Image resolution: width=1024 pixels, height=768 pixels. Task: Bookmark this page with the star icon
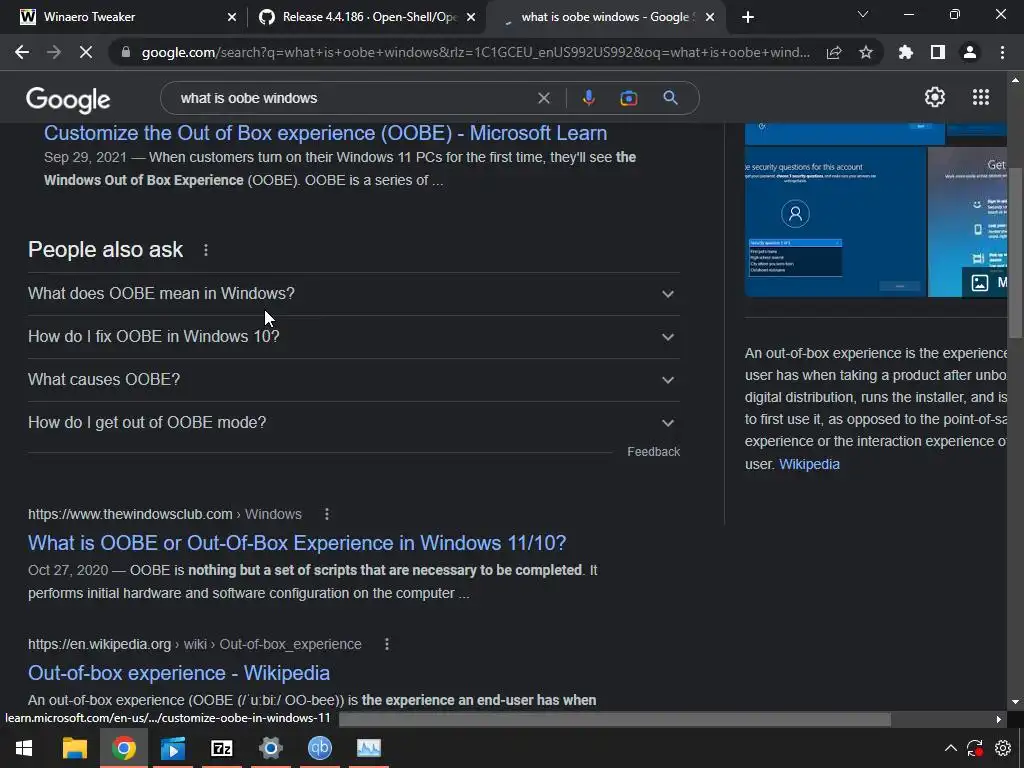point(866,52)
